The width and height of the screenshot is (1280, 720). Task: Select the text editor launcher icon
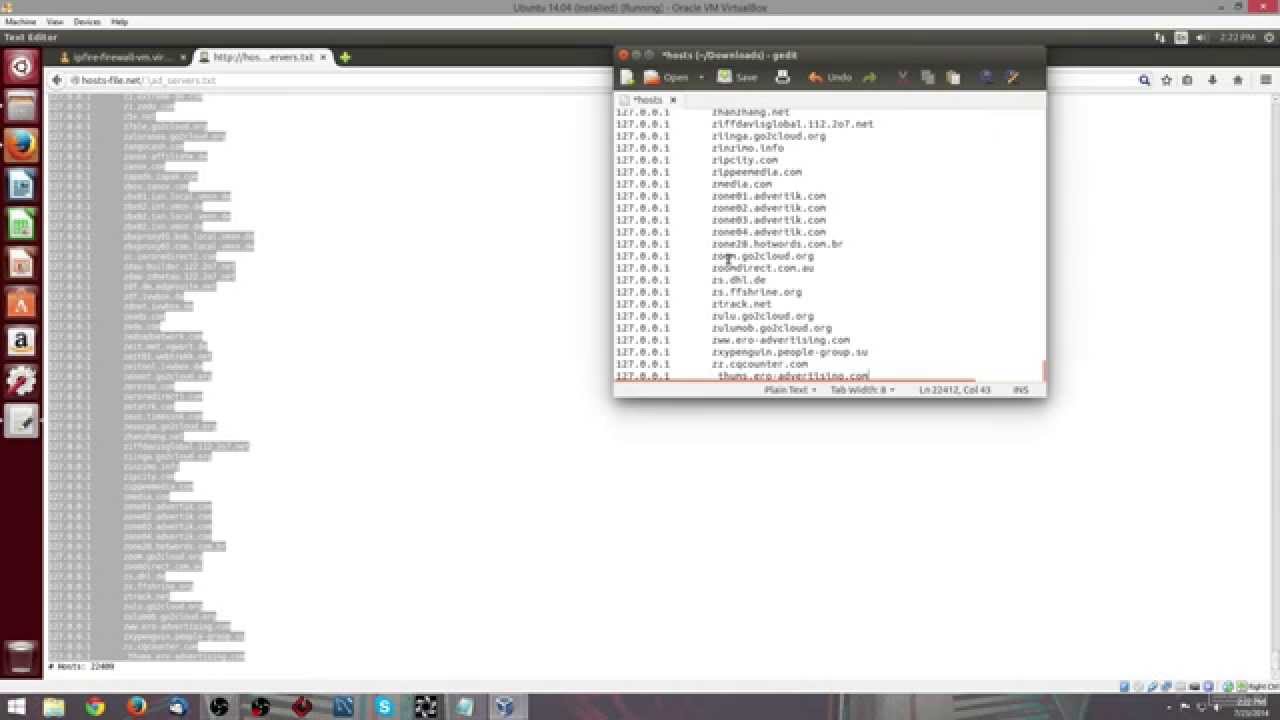pos(22,421)
